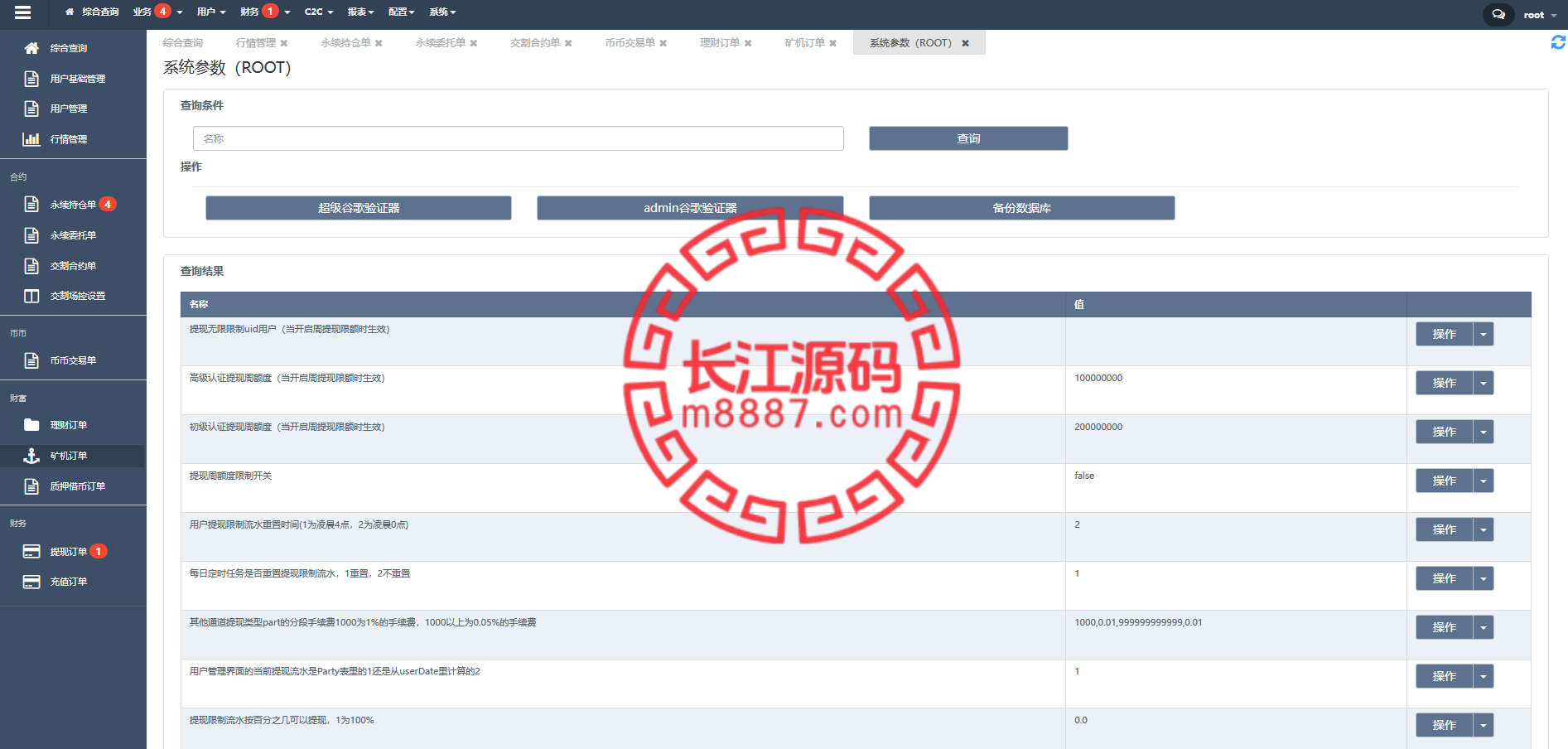
Task: Close the 交割合约单 tab
Action: pyautogui.click(x=568, y=43)
